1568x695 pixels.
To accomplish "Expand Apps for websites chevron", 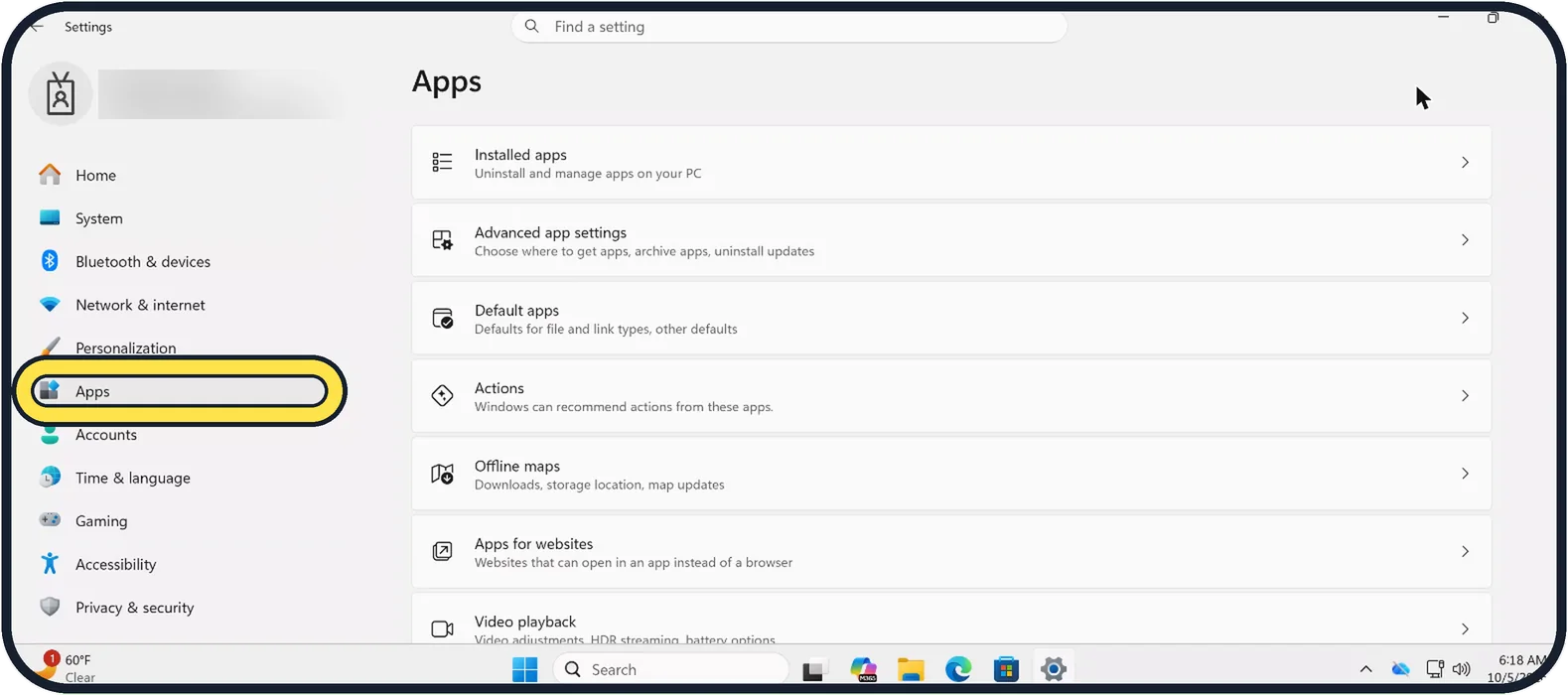I will click(1465, 551).
